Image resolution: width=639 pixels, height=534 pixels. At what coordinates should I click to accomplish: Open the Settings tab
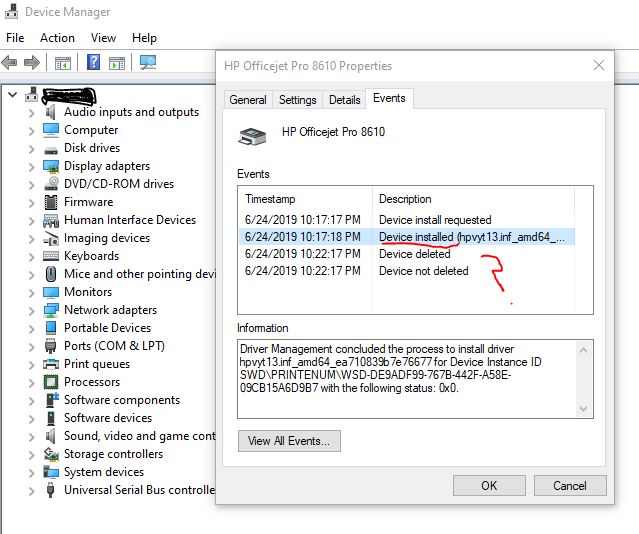coord(297,100)
